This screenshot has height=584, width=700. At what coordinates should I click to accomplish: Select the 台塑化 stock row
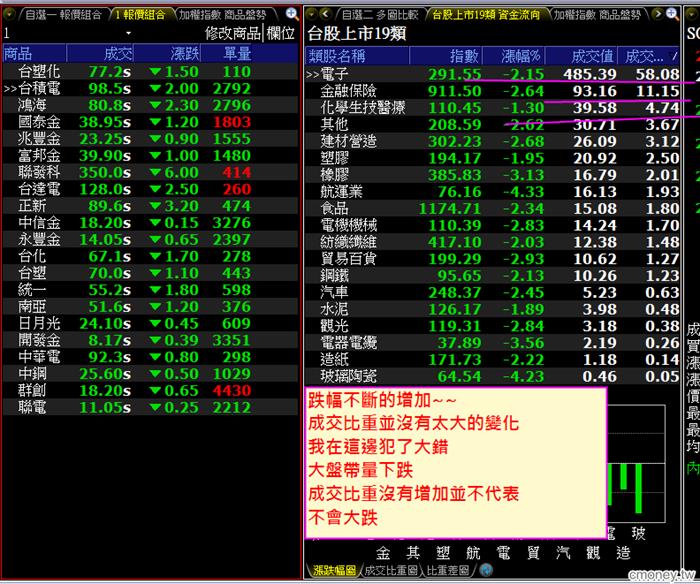pos(150,71)
